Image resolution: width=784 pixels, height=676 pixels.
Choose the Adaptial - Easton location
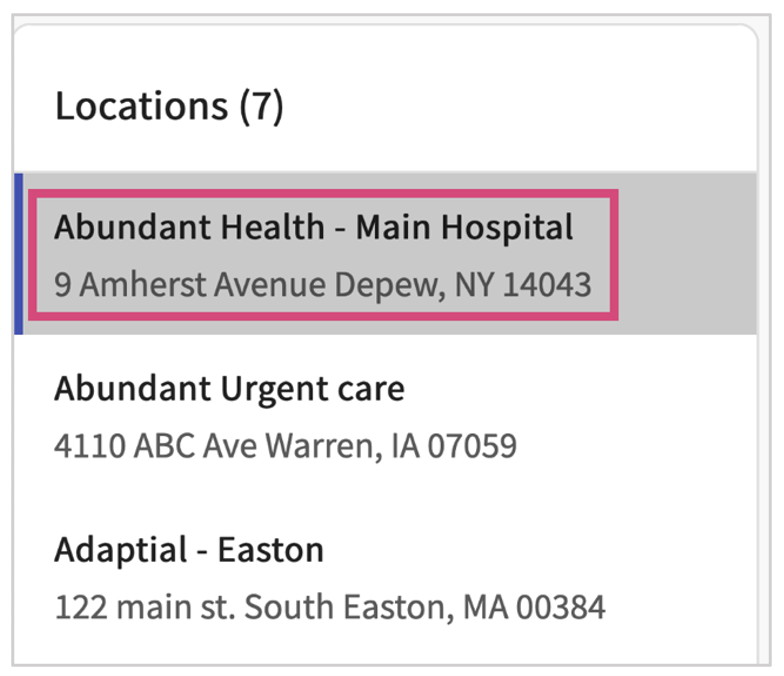coord(189,550)
